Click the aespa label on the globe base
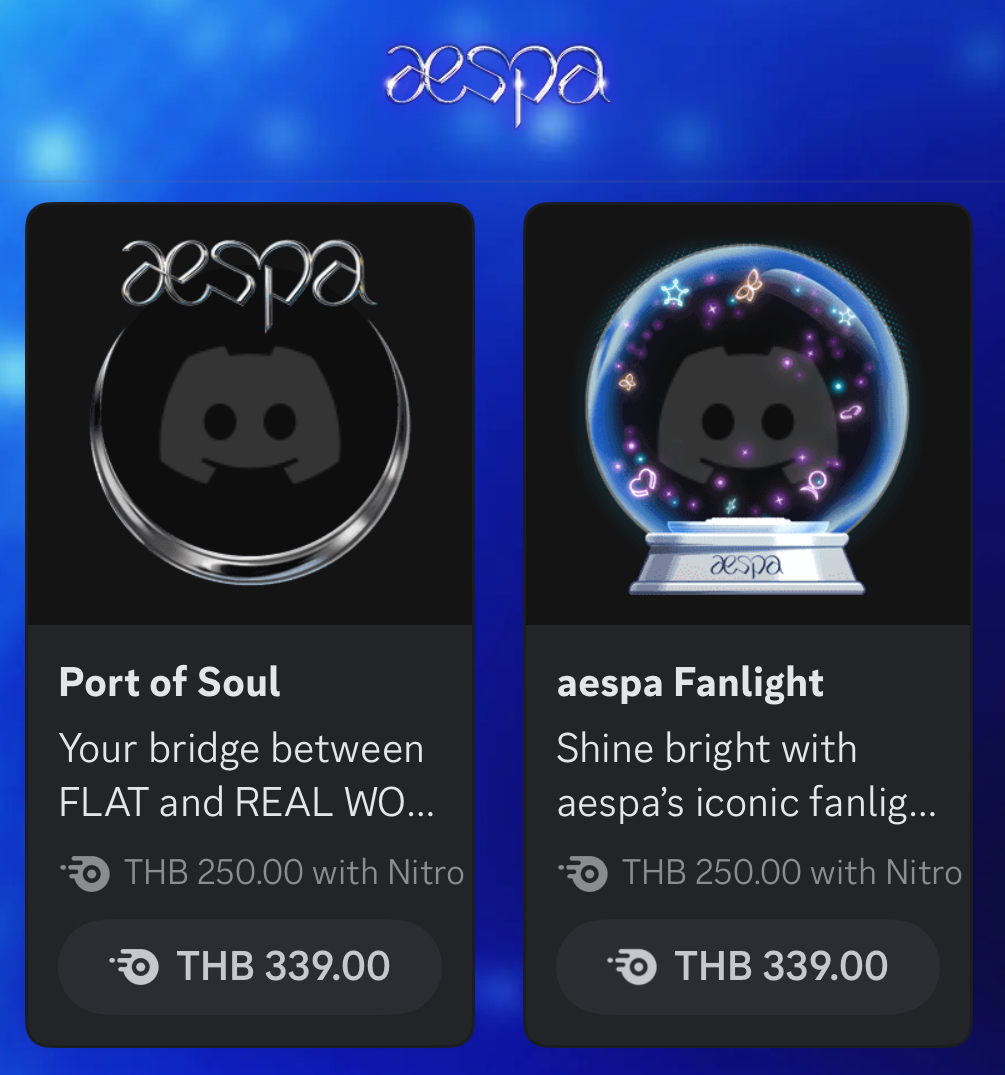 click(747, 565)
